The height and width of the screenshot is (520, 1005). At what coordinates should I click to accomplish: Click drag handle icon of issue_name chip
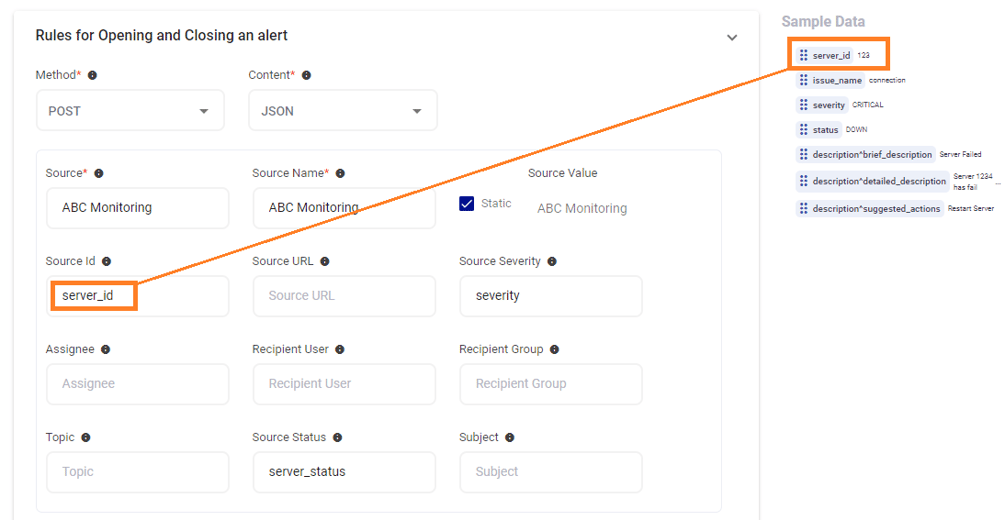click(x=804, y=80)
